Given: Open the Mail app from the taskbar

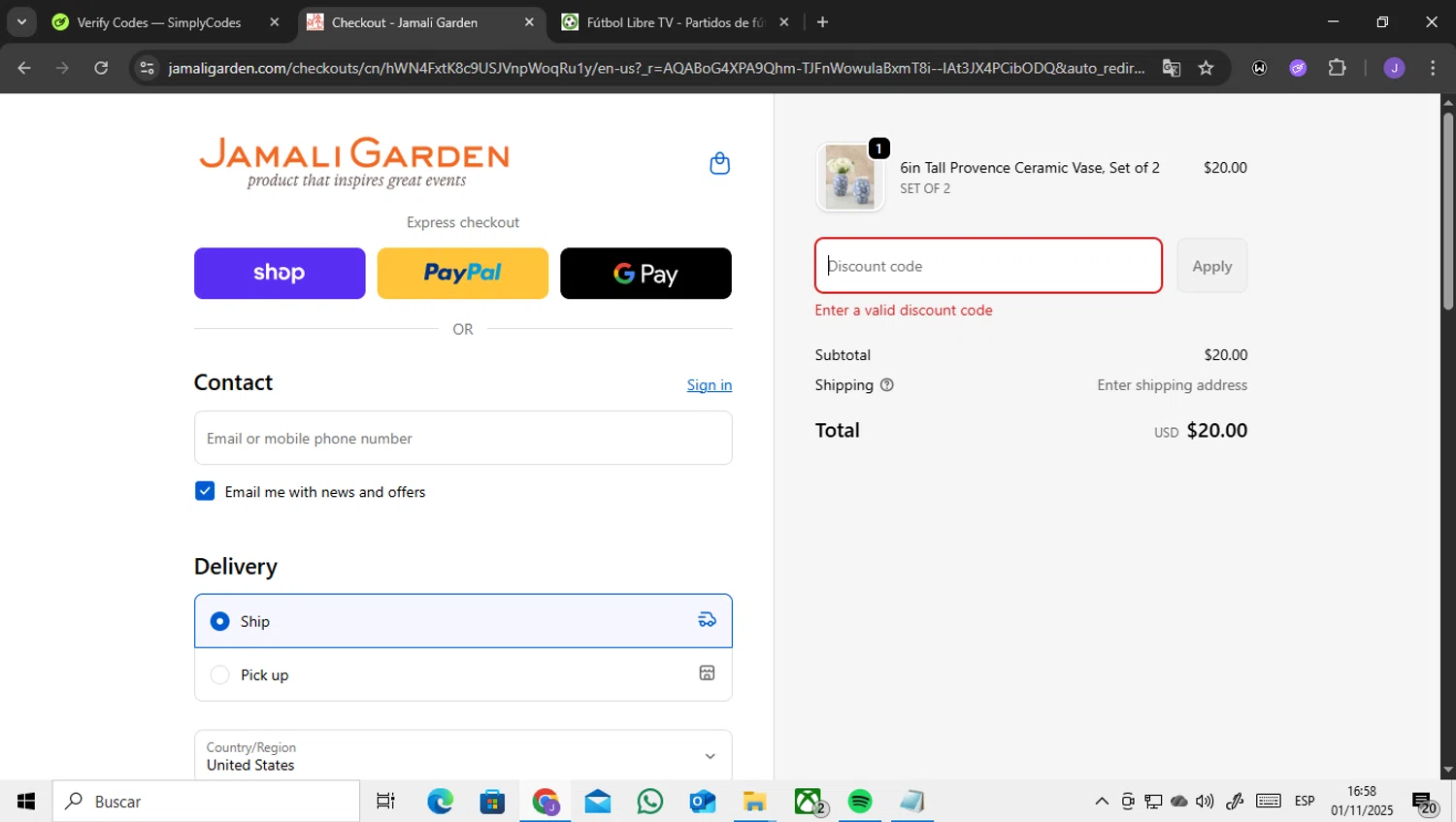Looking at the screenshot, I should point(598,802).
